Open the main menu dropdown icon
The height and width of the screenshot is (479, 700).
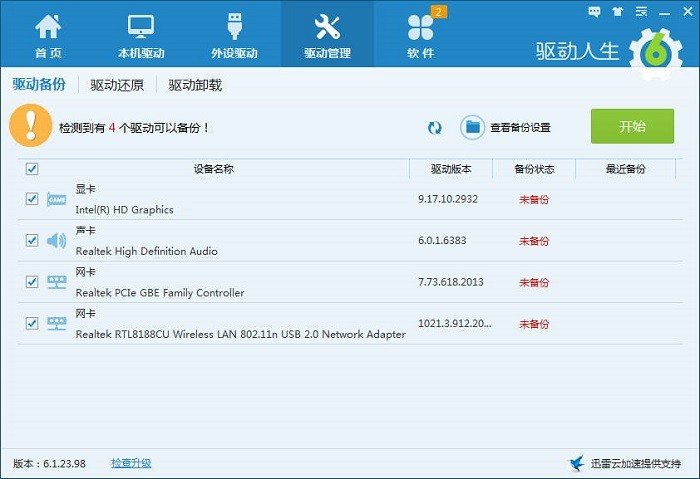(642, 12)
